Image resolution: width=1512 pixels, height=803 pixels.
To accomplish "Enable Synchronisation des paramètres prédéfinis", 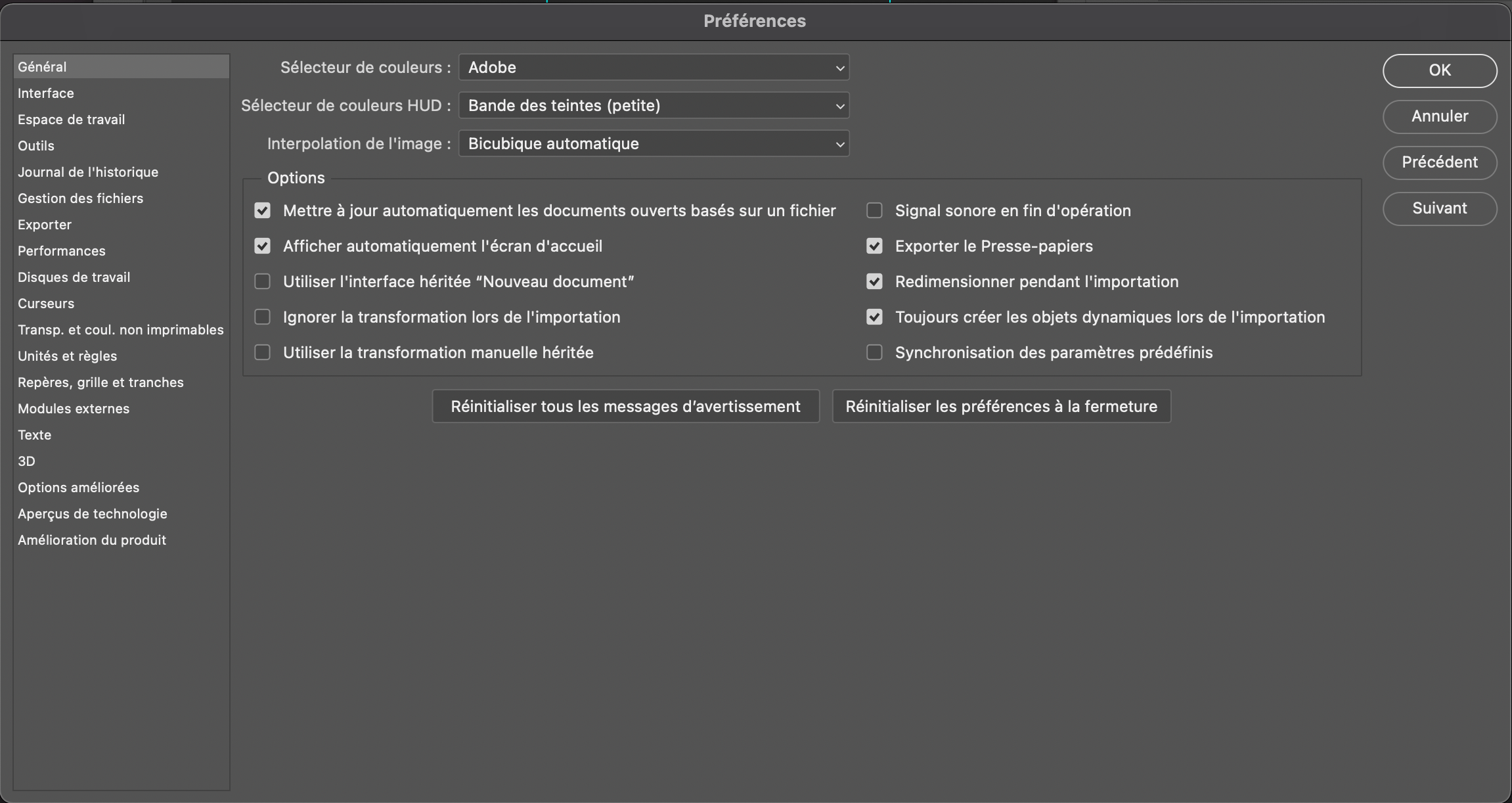I will [874, 352].
